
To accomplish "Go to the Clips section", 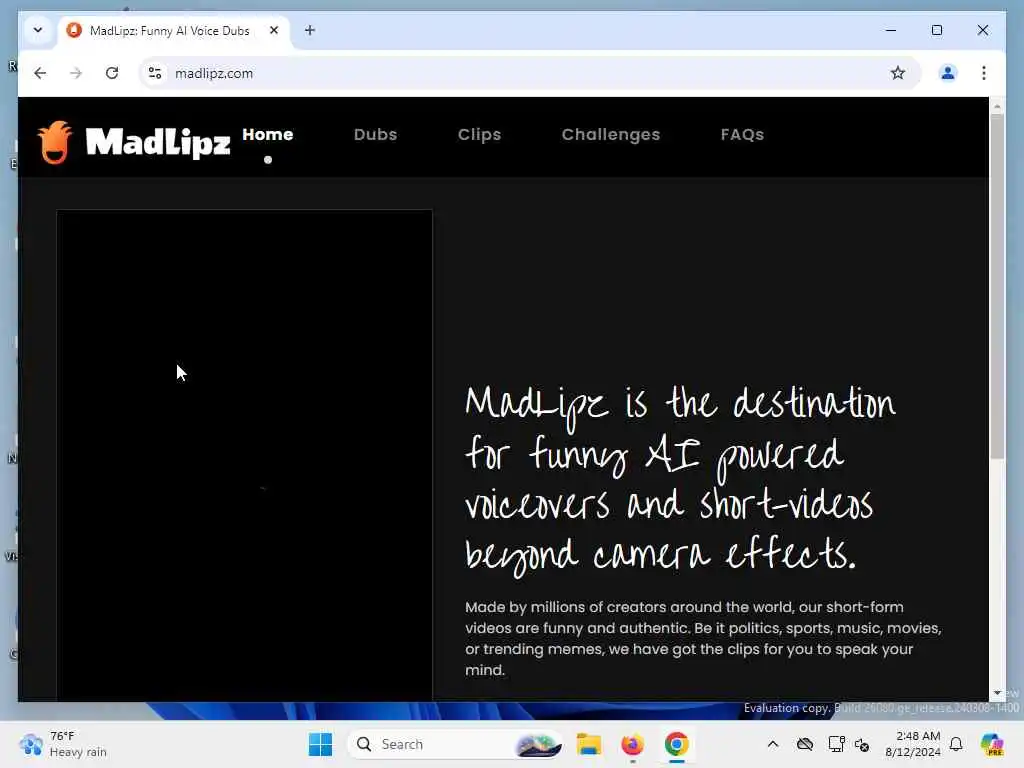I will pyautogui.click(x=479, y=135).
